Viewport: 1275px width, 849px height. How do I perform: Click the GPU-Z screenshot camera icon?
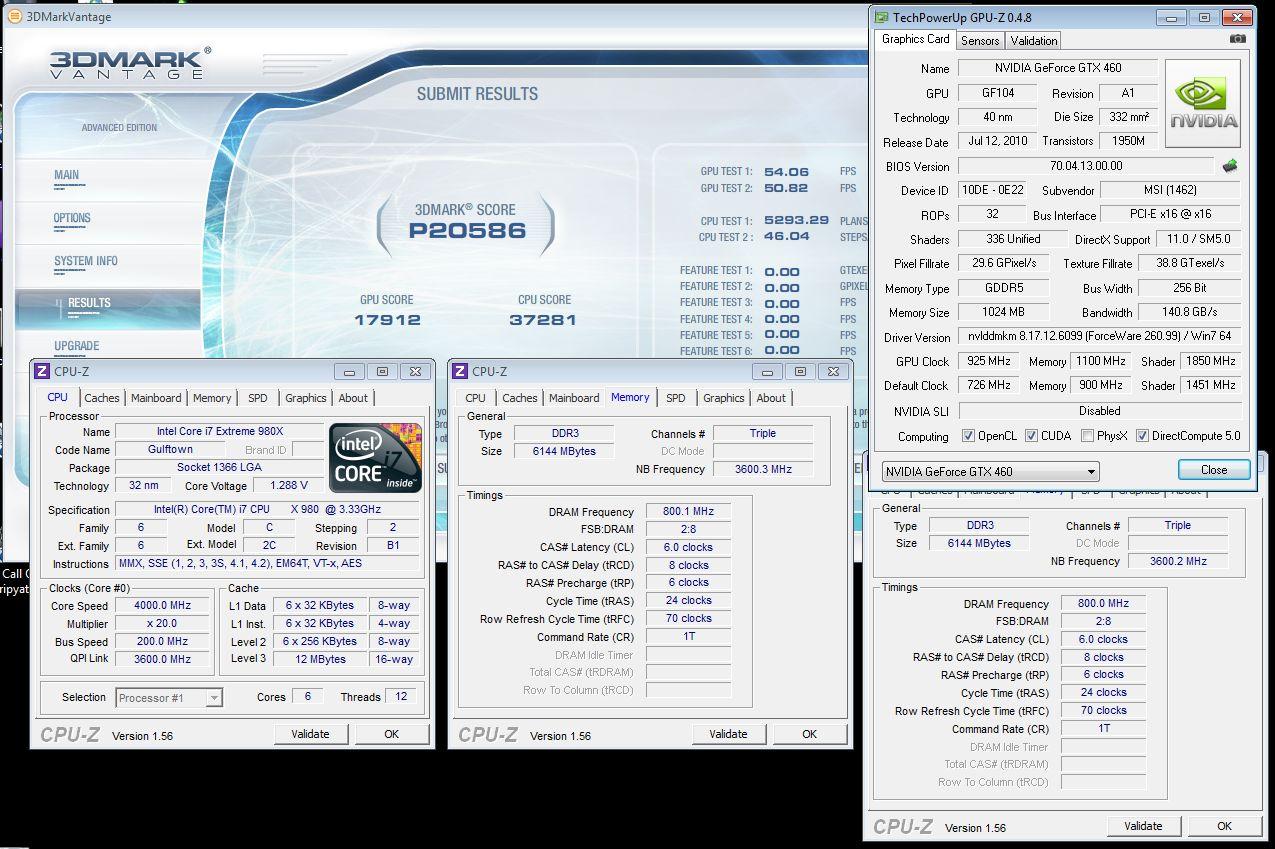(x=1238, y=39)
